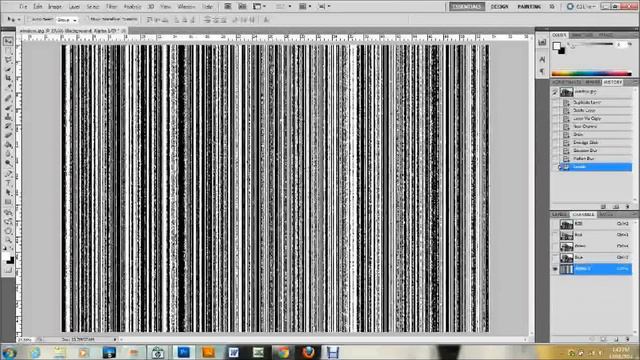
Task: Open the History panel options menu
Action: pos(635,82)
